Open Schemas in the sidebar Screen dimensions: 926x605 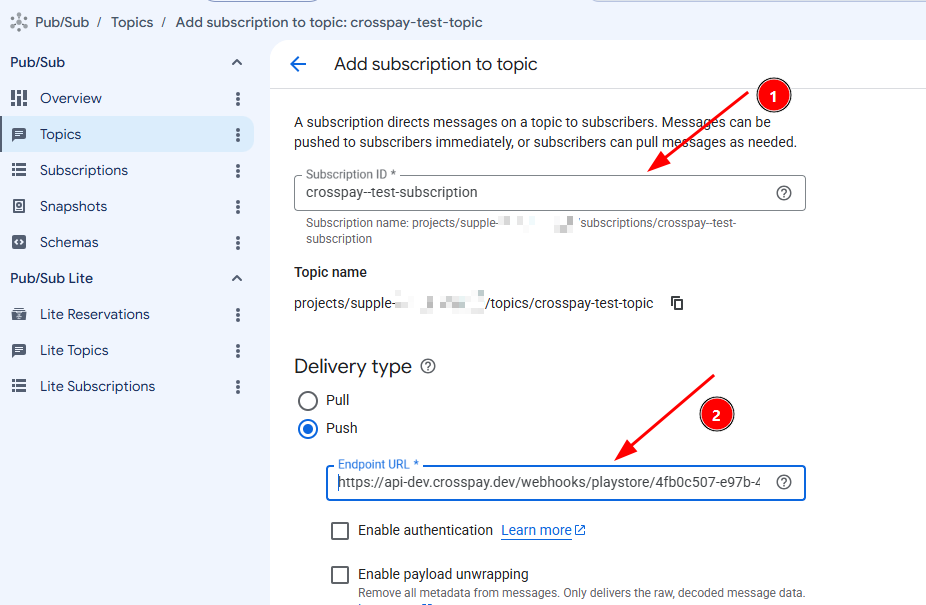(x=69, y=242)
